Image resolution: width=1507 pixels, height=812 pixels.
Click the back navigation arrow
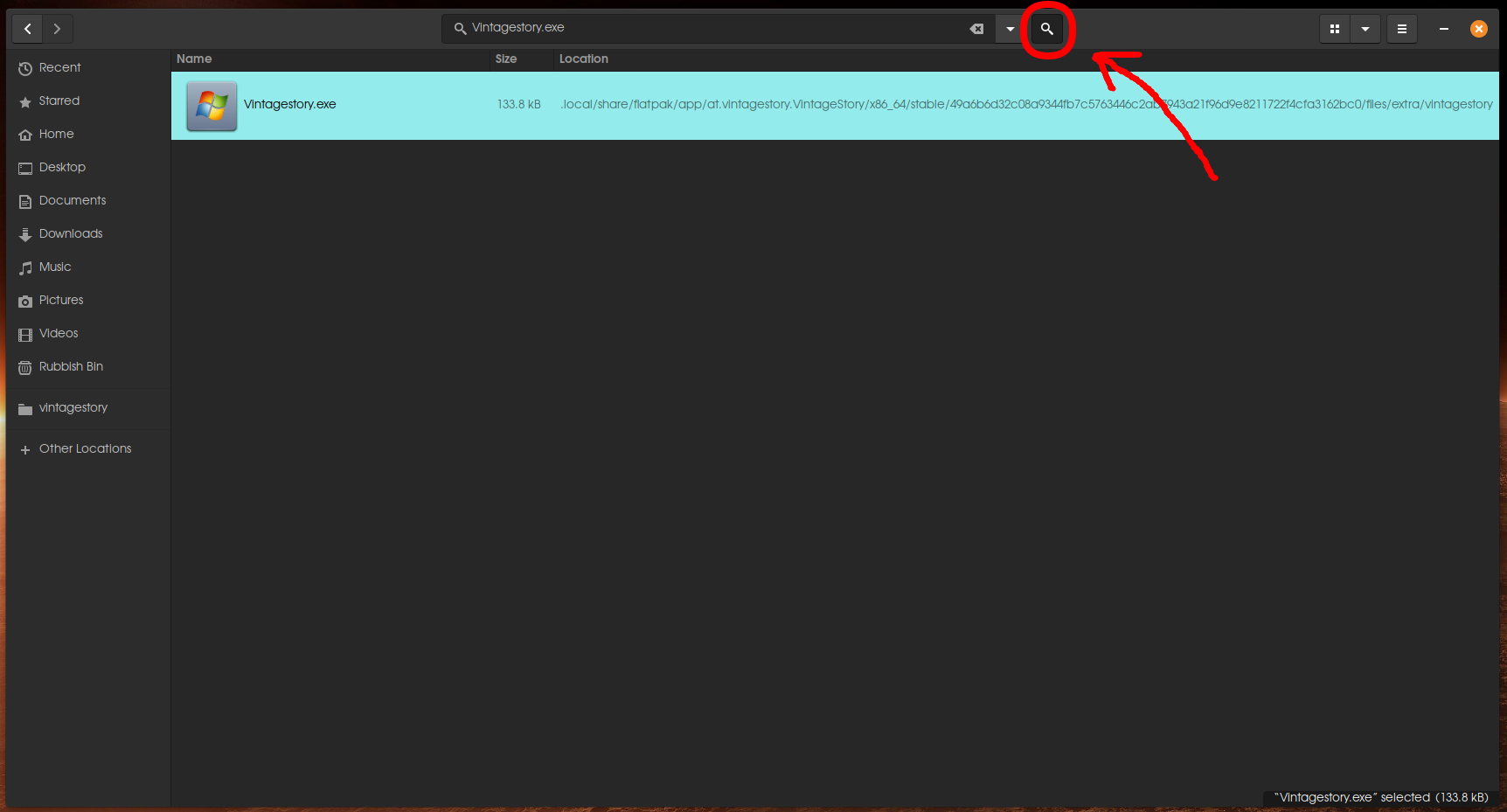[27, 29]
